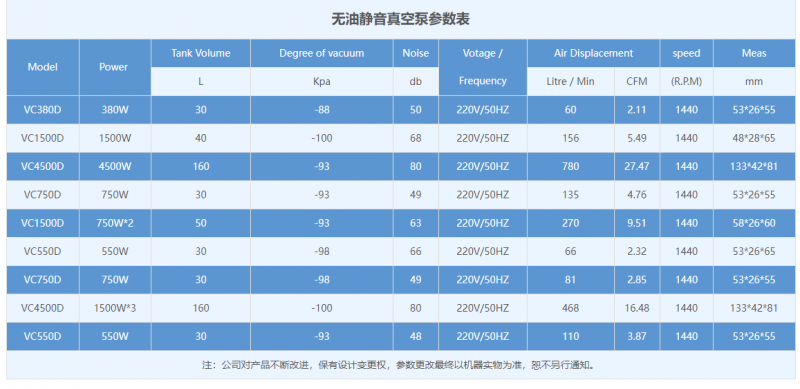Select the 53*26*65 measurement cell
The height and width of the screenshot is (389, 800).
pyautogui.click(x=754, y=252)
